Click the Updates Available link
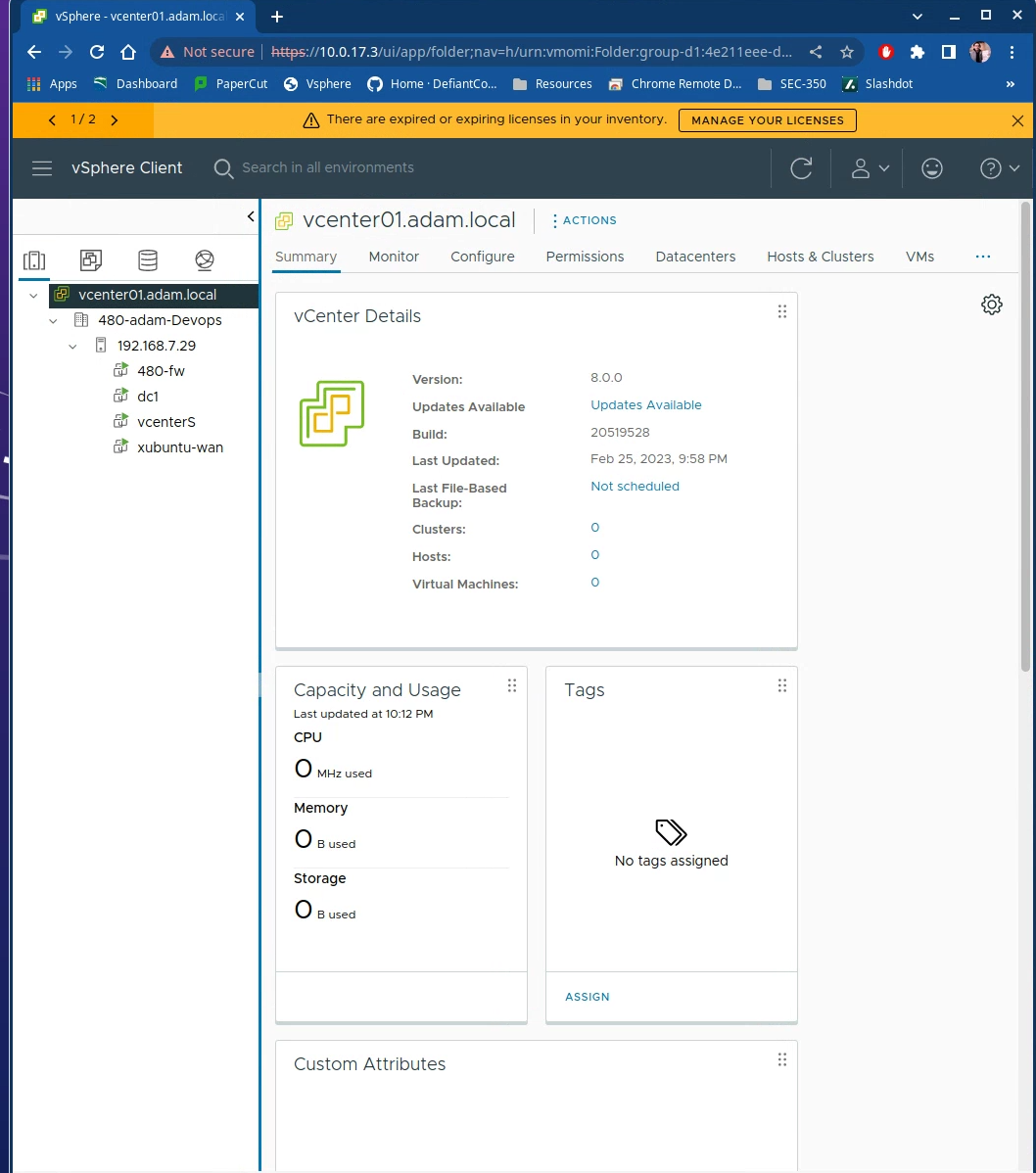Viewport: 1036px width, 1173px height. tap(646, 404)
